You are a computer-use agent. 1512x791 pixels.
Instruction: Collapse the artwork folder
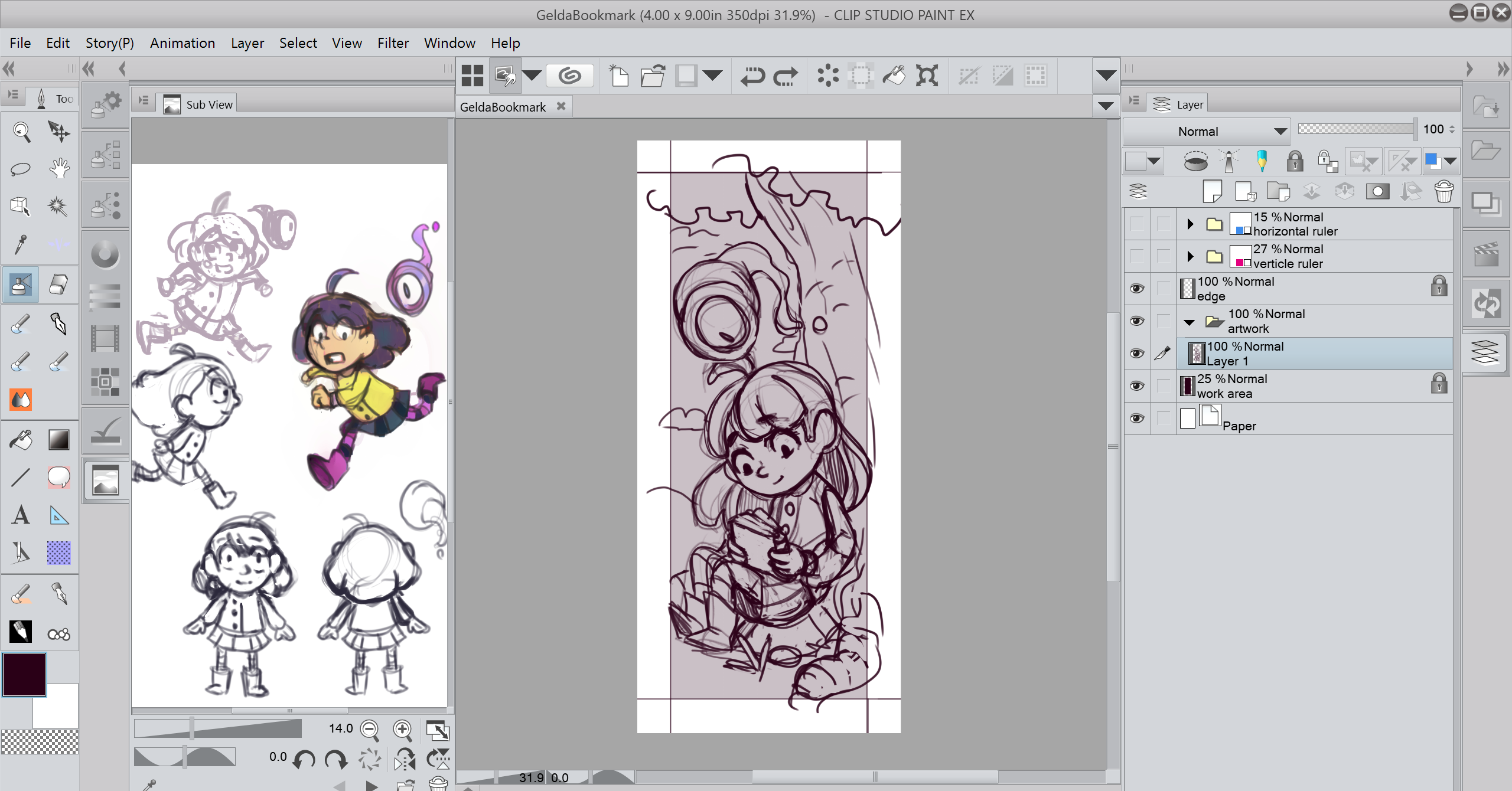point(1190,322)
